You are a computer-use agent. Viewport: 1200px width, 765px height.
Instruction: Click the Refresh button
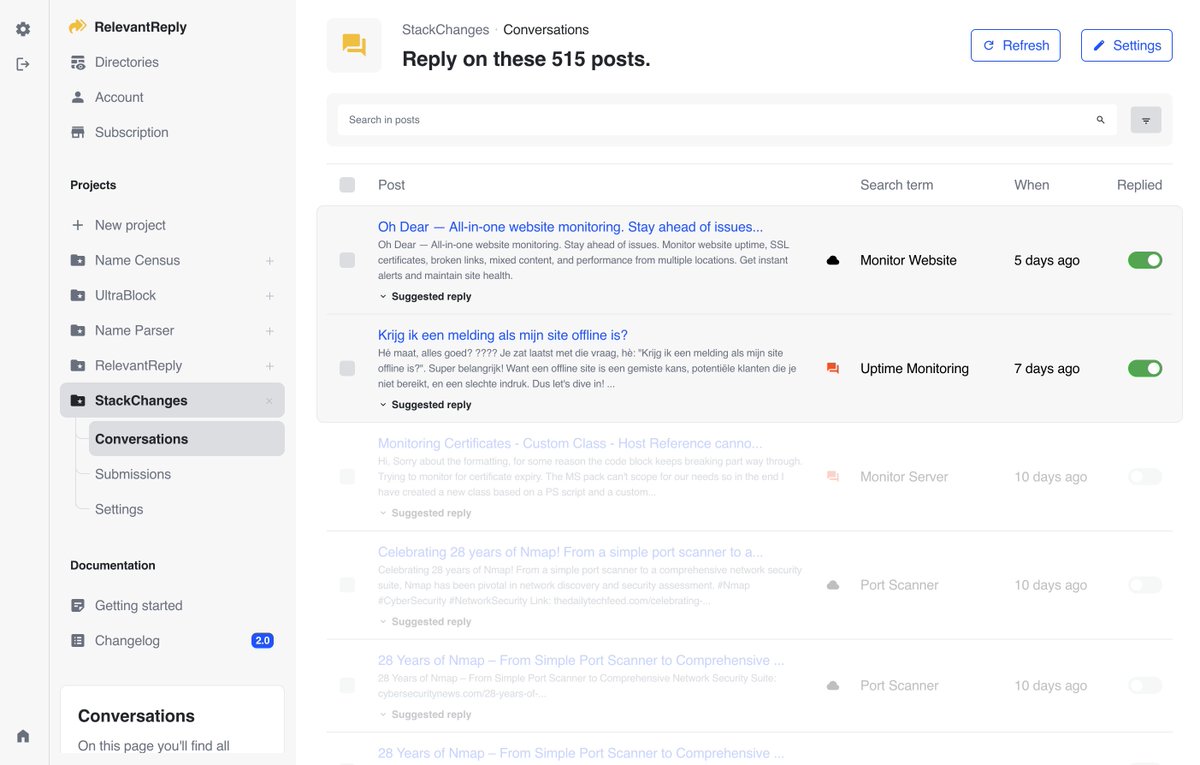pyautogui.click(x=1015, y=45)
